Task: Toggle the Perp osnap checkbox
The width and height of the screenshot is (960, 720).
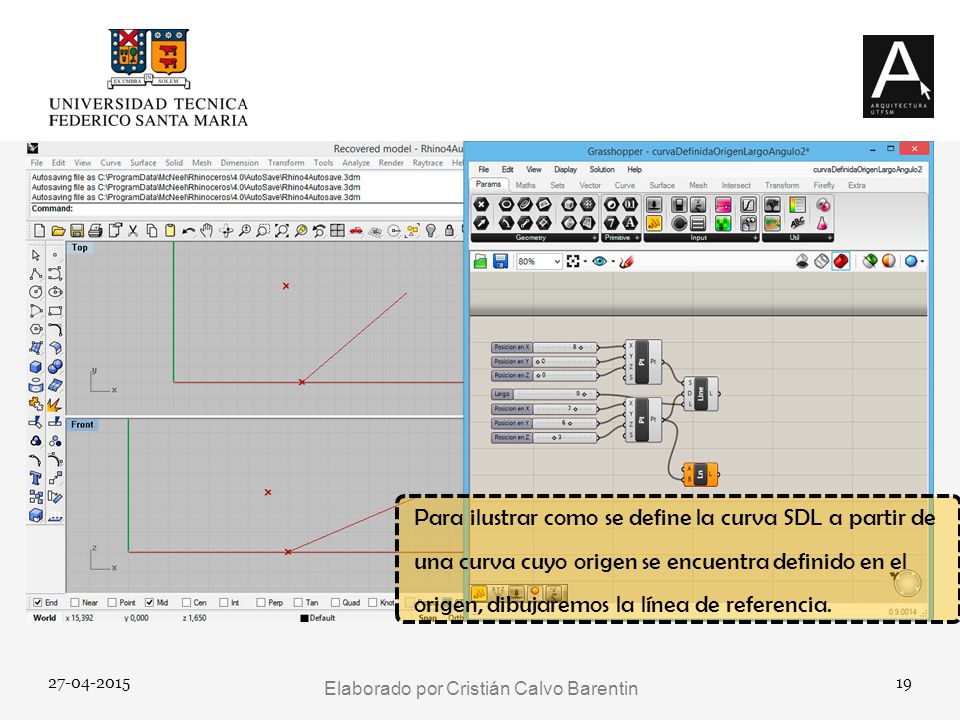Action: 261,602
